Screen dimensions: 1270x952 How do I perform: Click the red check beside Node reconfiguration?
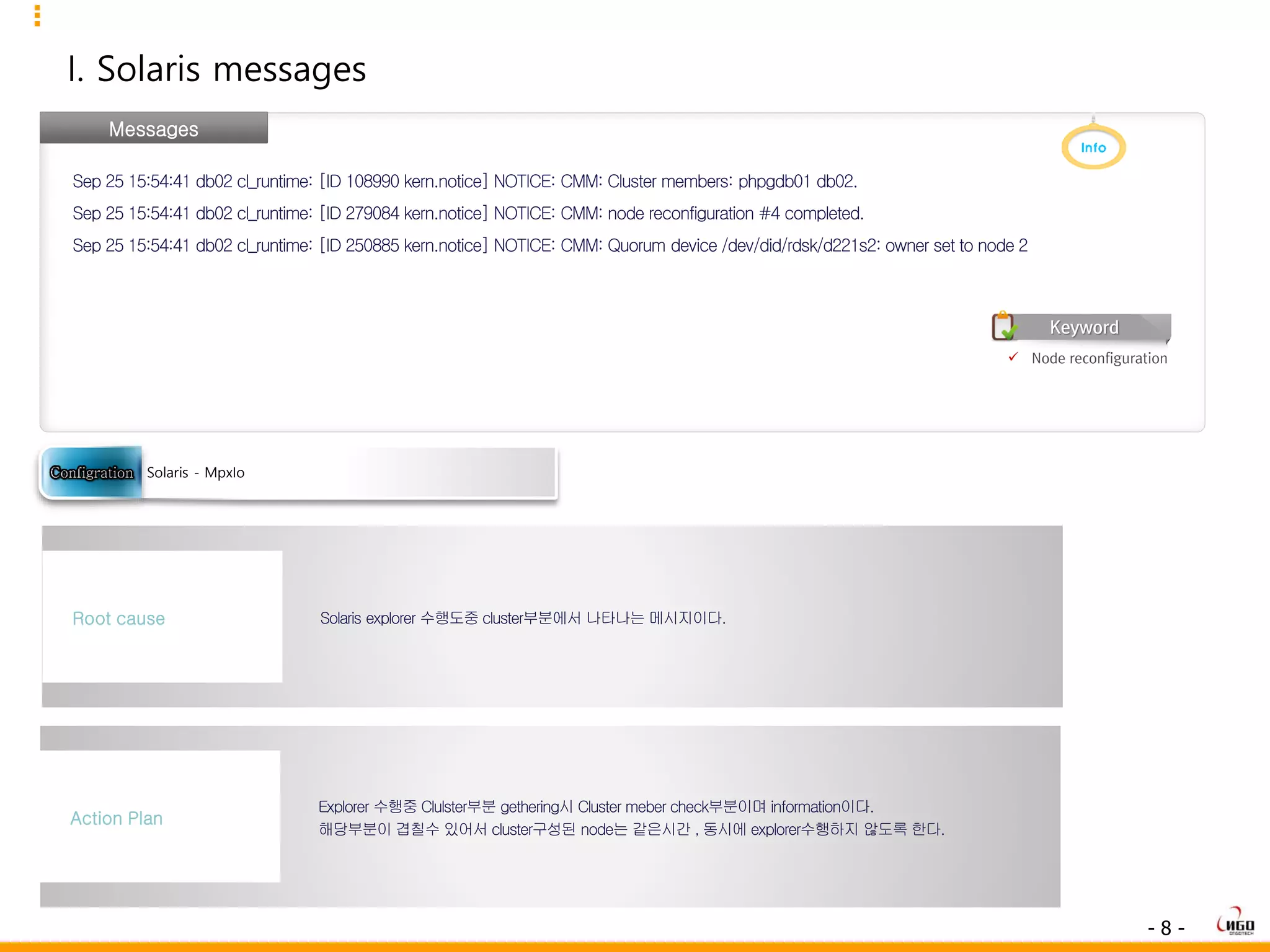tap(1013, 357)
